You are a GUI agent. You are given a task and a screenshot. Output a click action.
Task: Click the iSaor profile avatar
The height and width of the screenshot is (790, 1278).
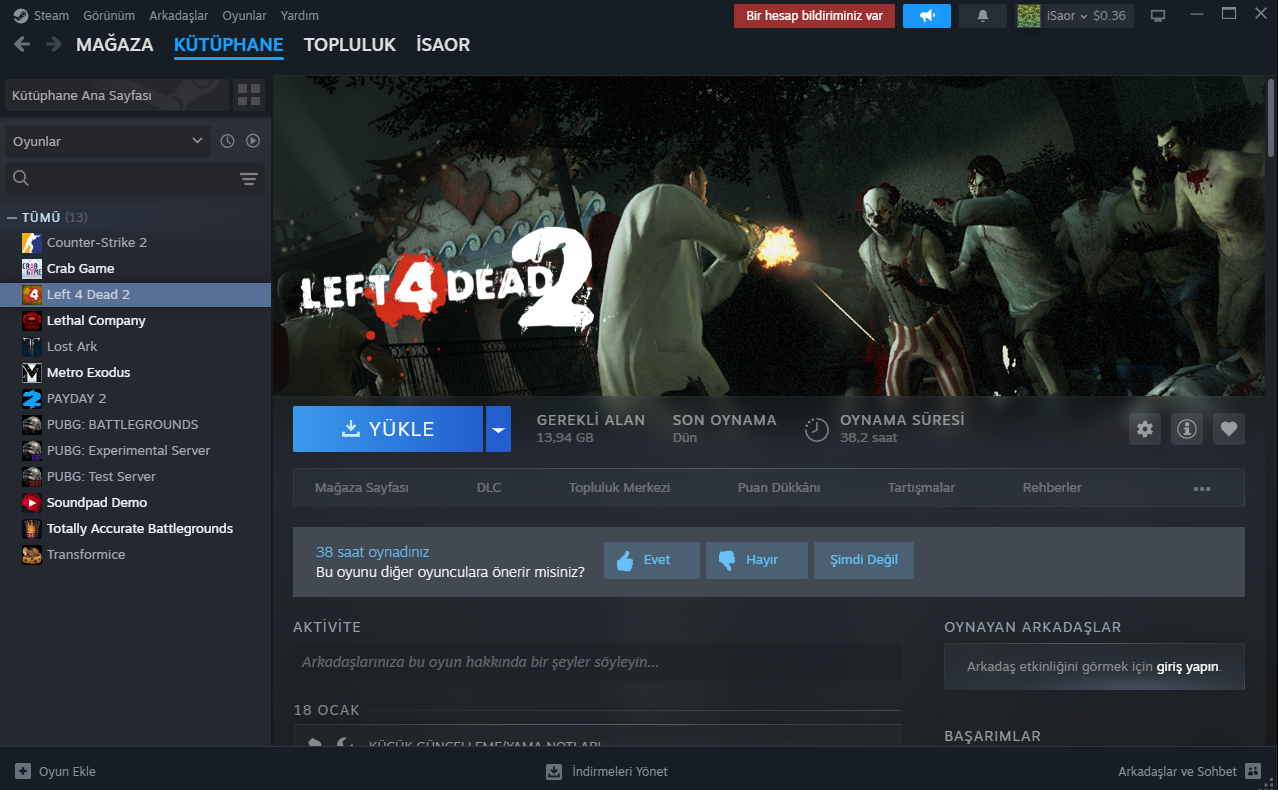click(1029, 16)
